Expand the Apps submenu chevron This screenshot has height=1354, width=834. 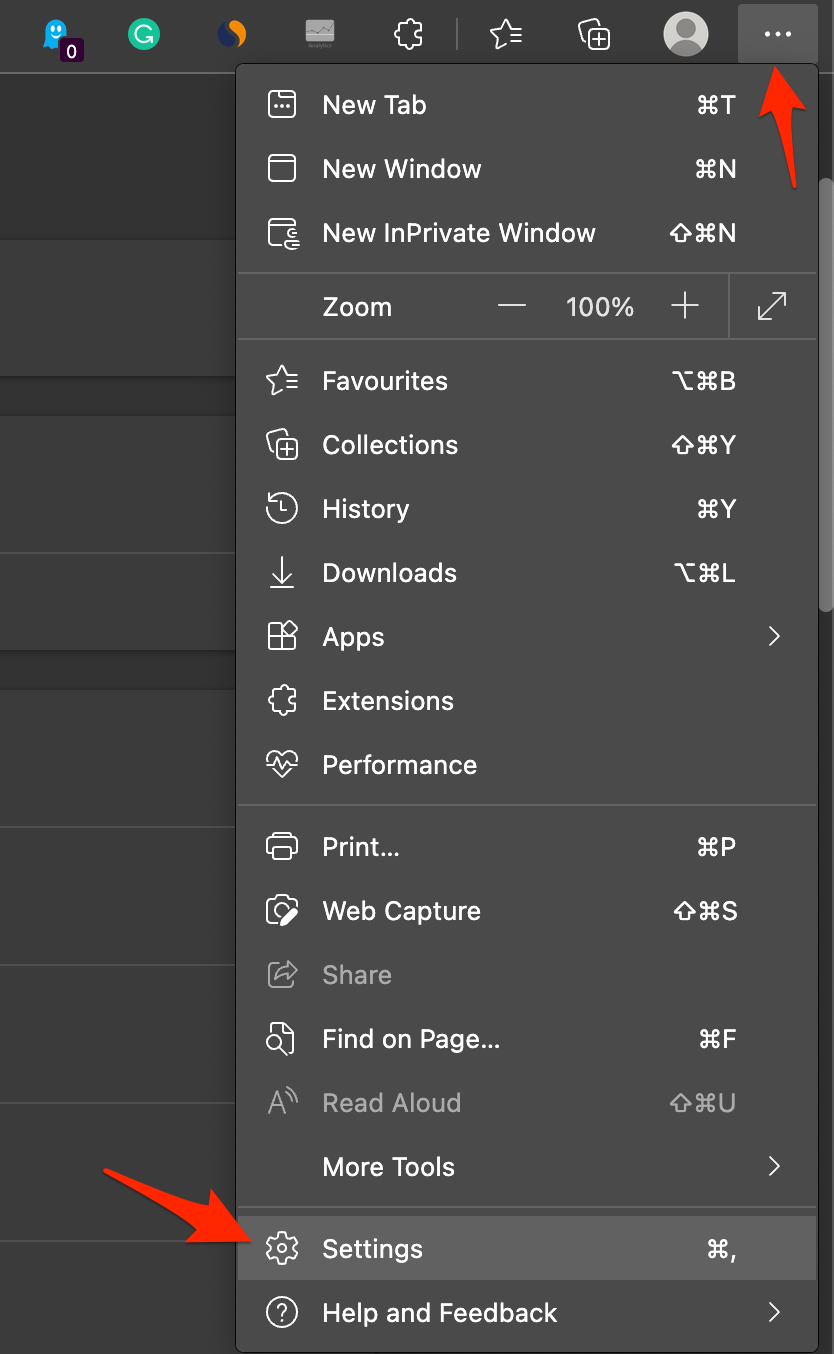pos(773,636)
